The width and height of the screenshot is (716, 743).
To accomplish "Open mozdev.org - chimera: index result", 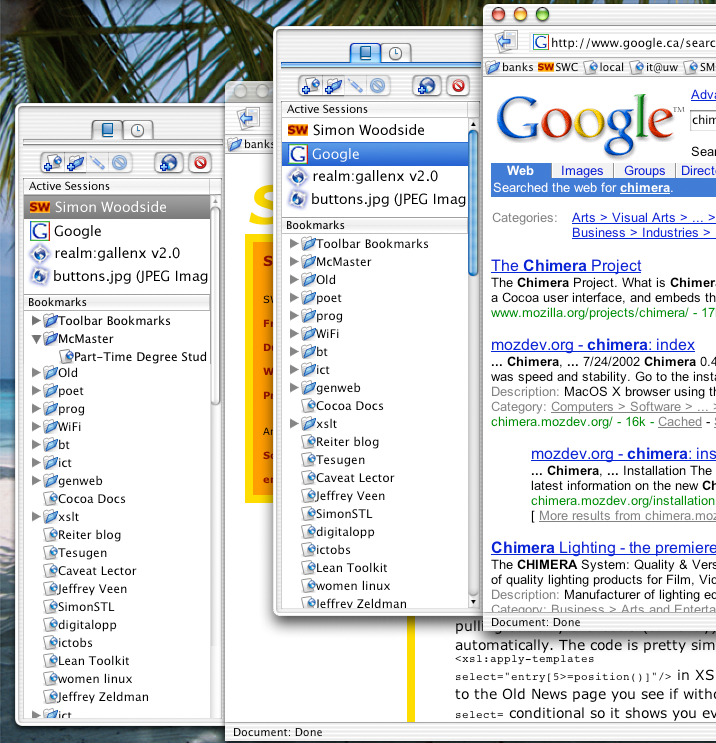I will [x=593, y=345].
